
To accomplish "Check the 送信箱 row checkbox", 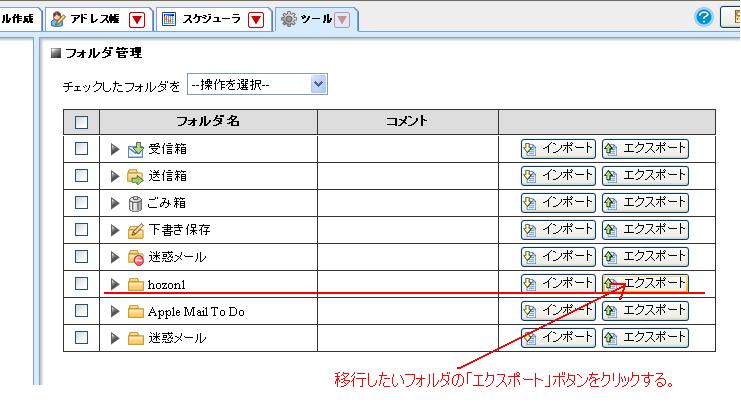I will pyautogui.click(x=81, y=175).
